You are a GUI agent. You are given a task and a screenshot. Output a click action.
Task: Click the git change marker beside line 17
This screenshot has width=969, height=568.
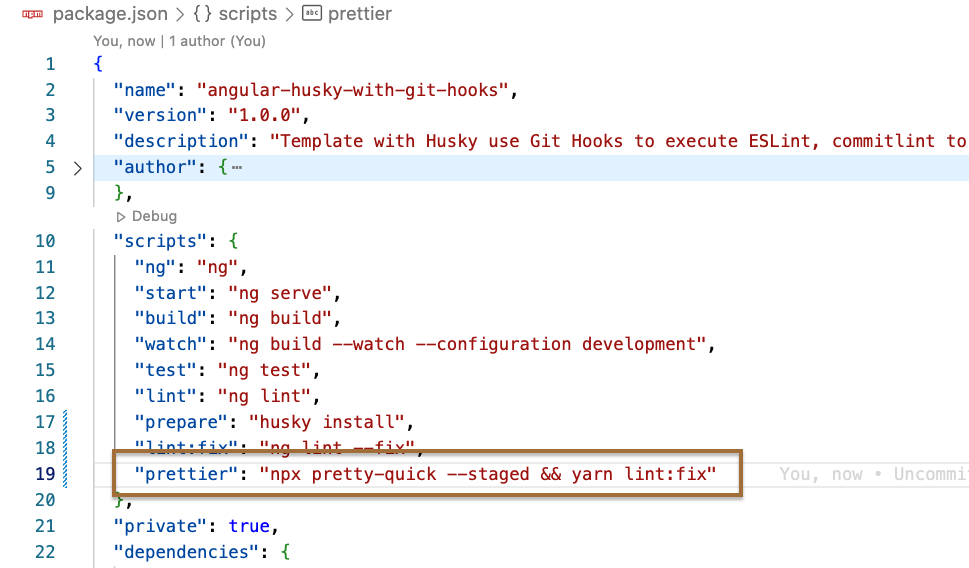(x=66, y=421)
